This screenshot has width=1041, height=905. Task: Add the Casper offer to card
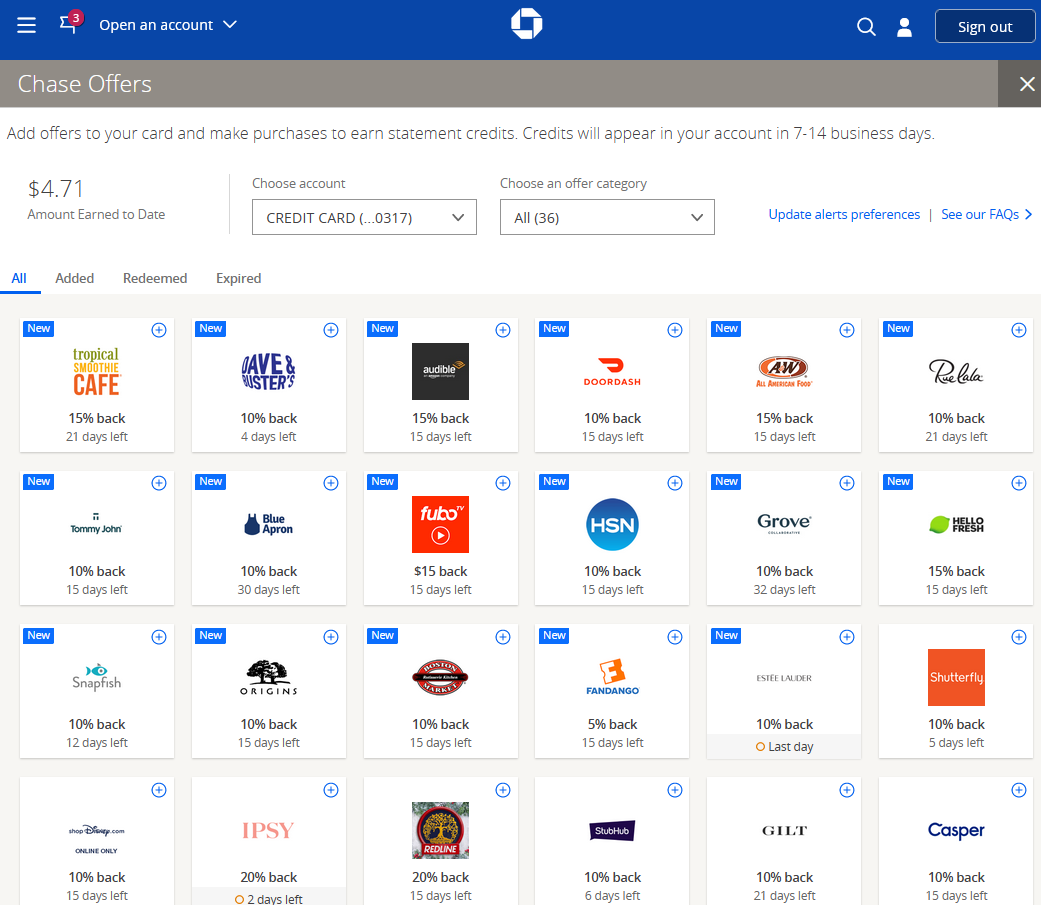pos(1018,789)
